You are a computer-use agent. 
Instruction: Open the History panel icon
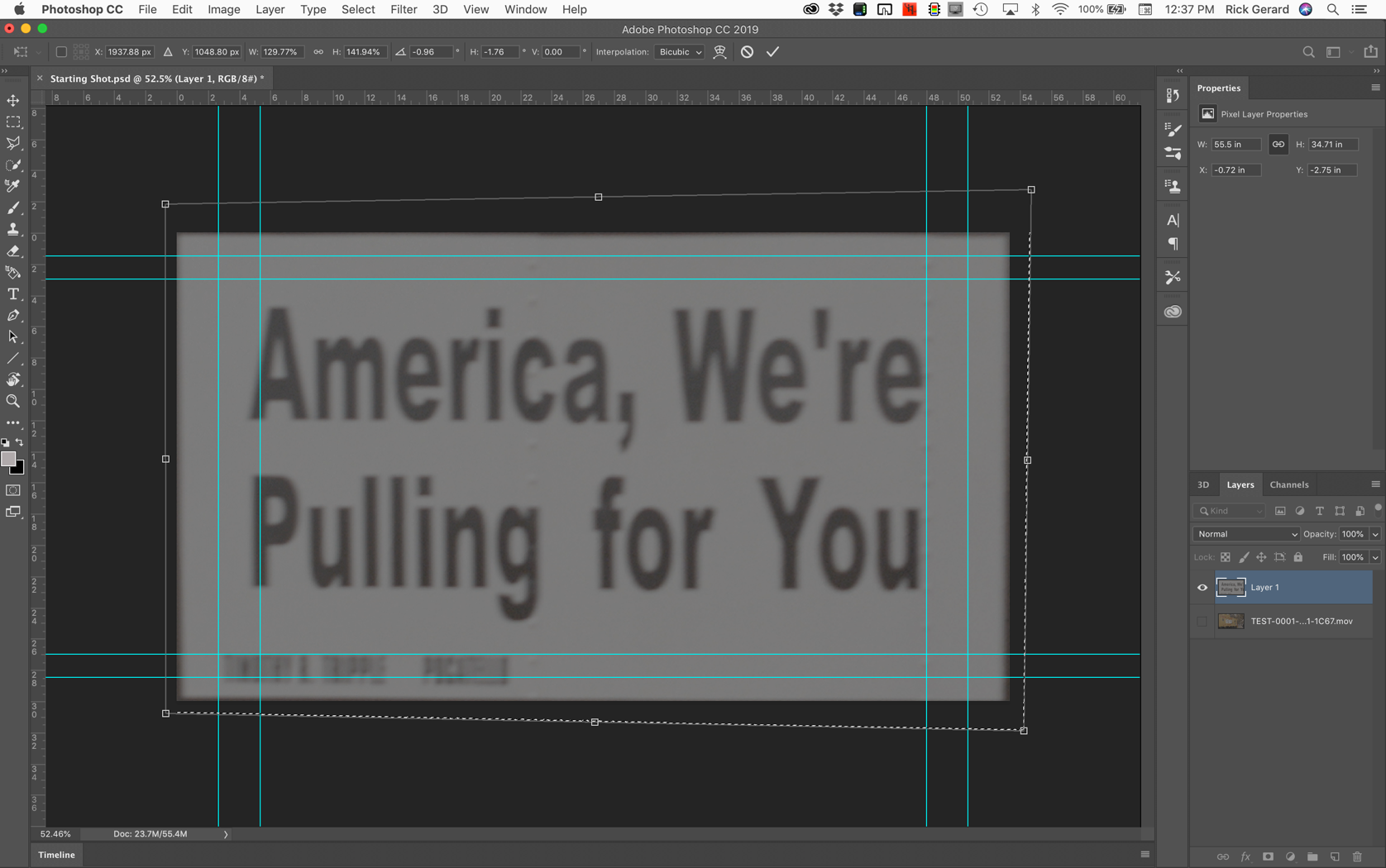pyautogui.click(x=1173, y=95)
